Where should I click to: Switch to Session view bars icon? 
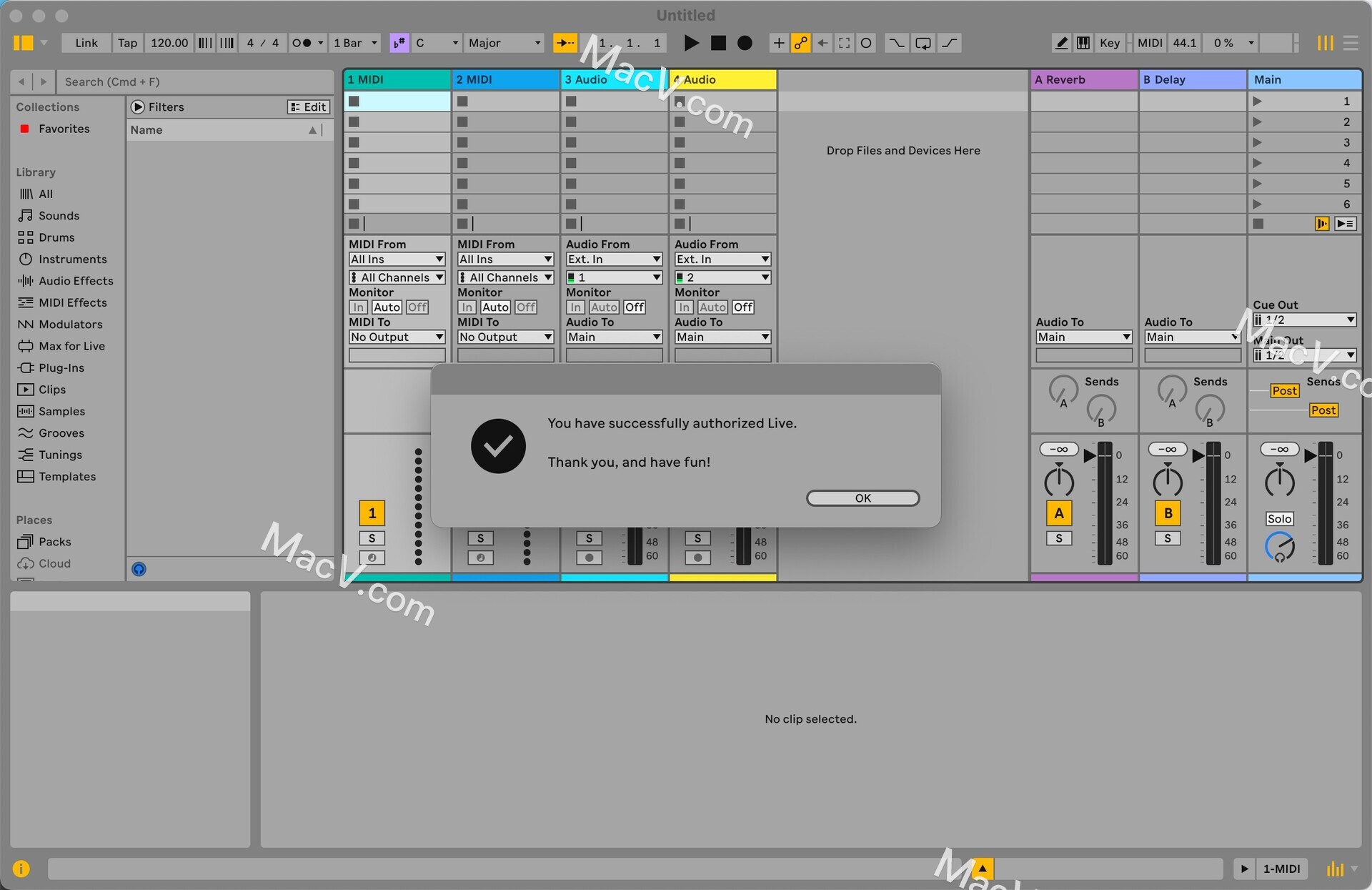click(1326, 43)
